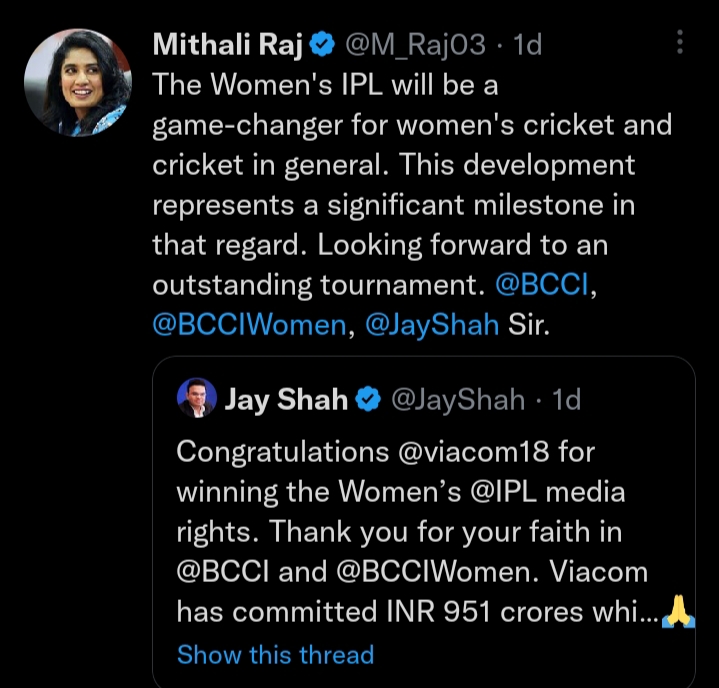Open the @JayShah handle in quoted tweet header
719x688 pixels.
[456, 399]
